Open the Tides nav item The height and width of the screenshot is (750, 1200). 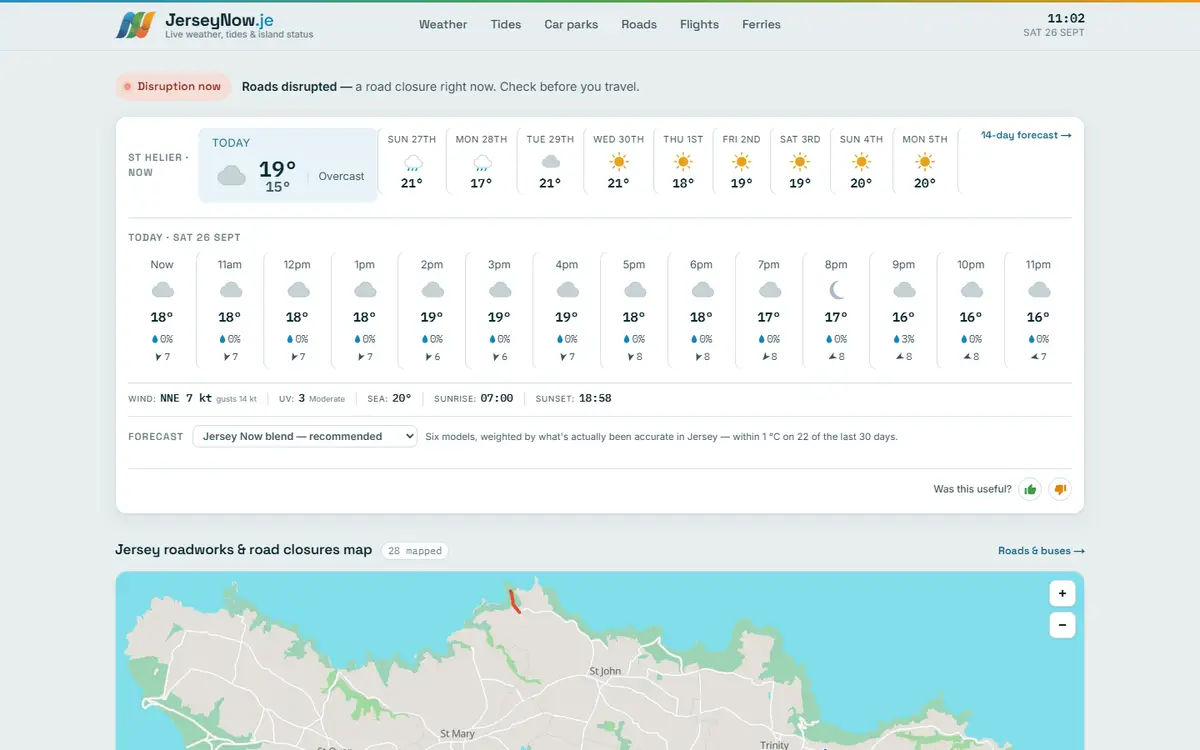506,24
